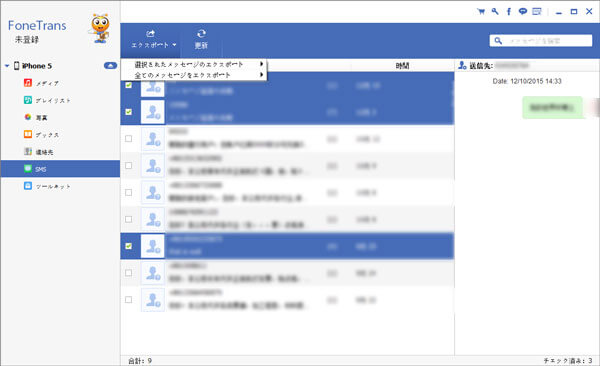Click the iPhone 5 device phone icon
600x366 pixels.
coord(16,66)
